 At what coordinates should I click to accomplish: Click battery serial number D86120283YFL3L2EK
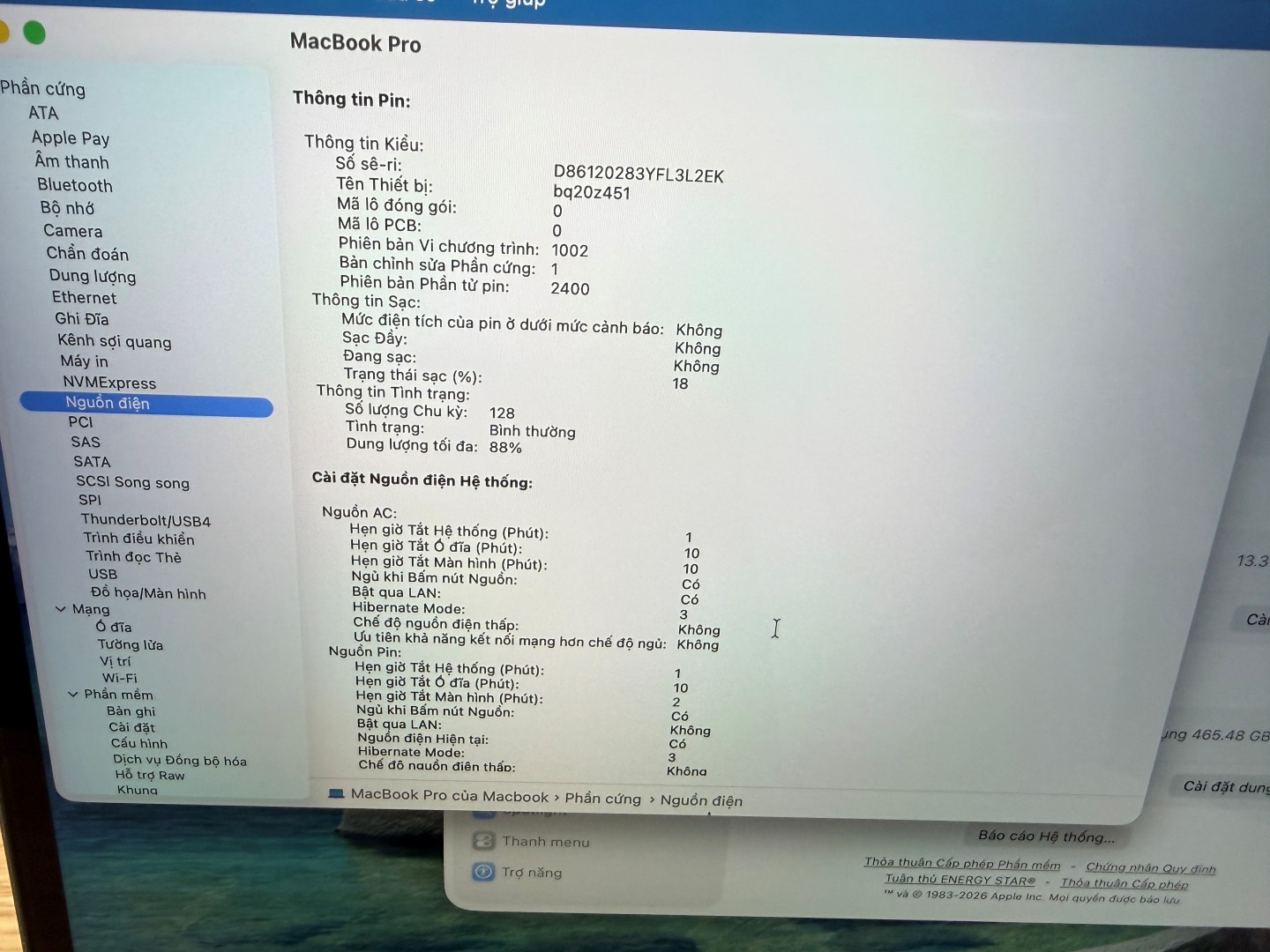(x=639, y=175)
